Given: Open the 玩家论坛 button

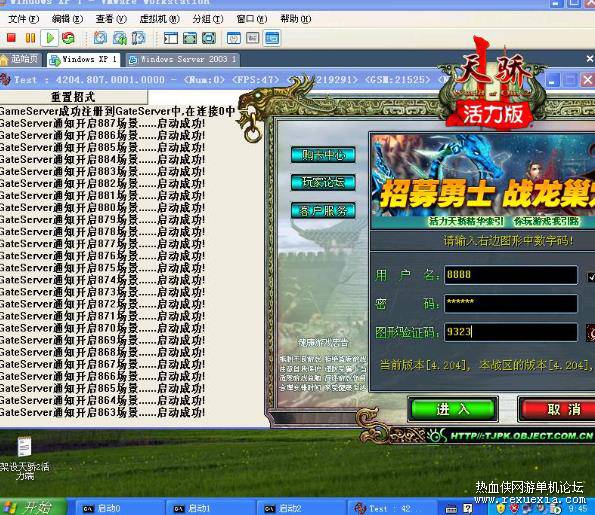Looking at the screenshot, I should click(x=323, y=183).
